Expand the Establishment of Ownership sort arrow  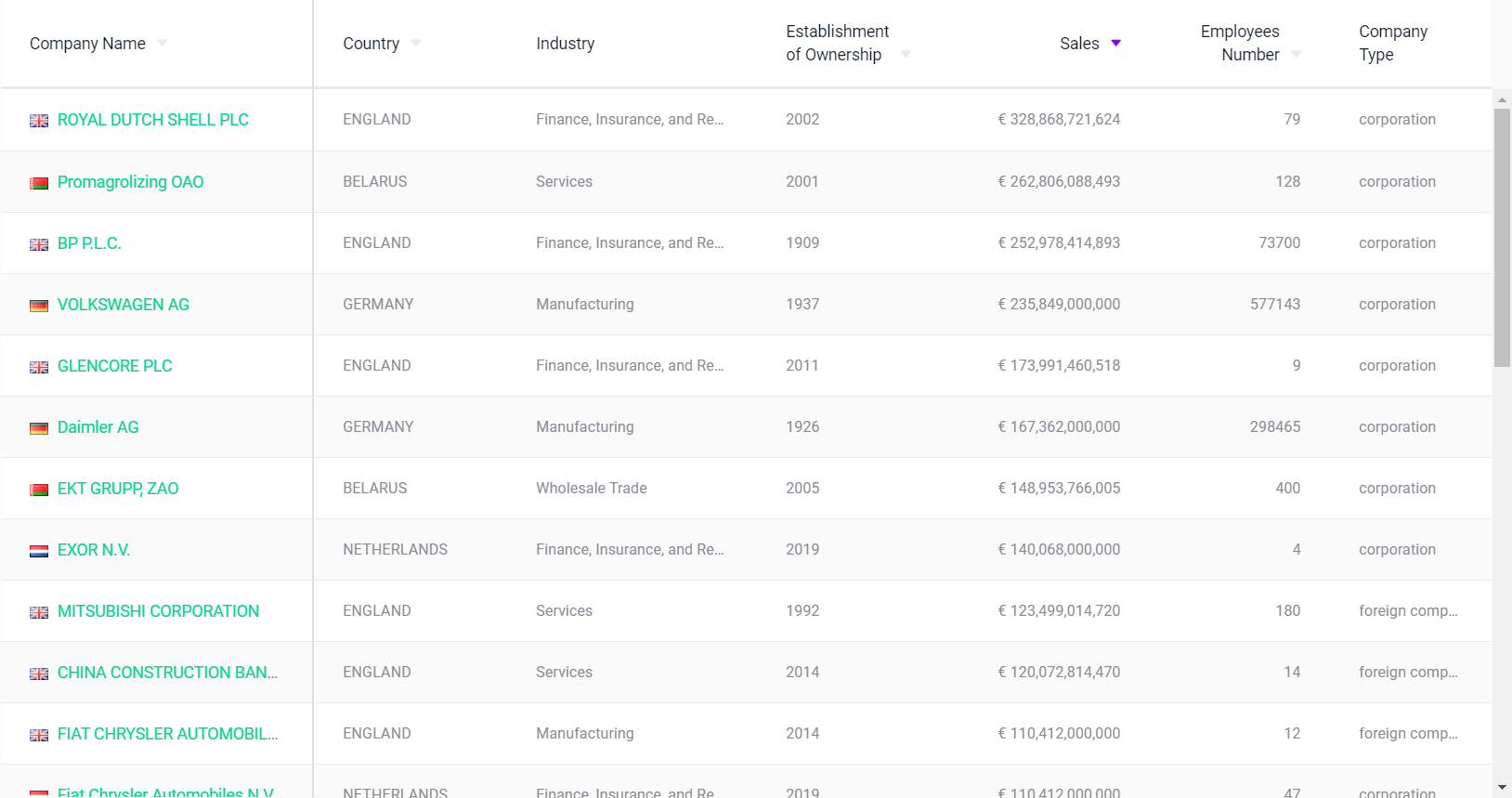[x=906, y=55]
